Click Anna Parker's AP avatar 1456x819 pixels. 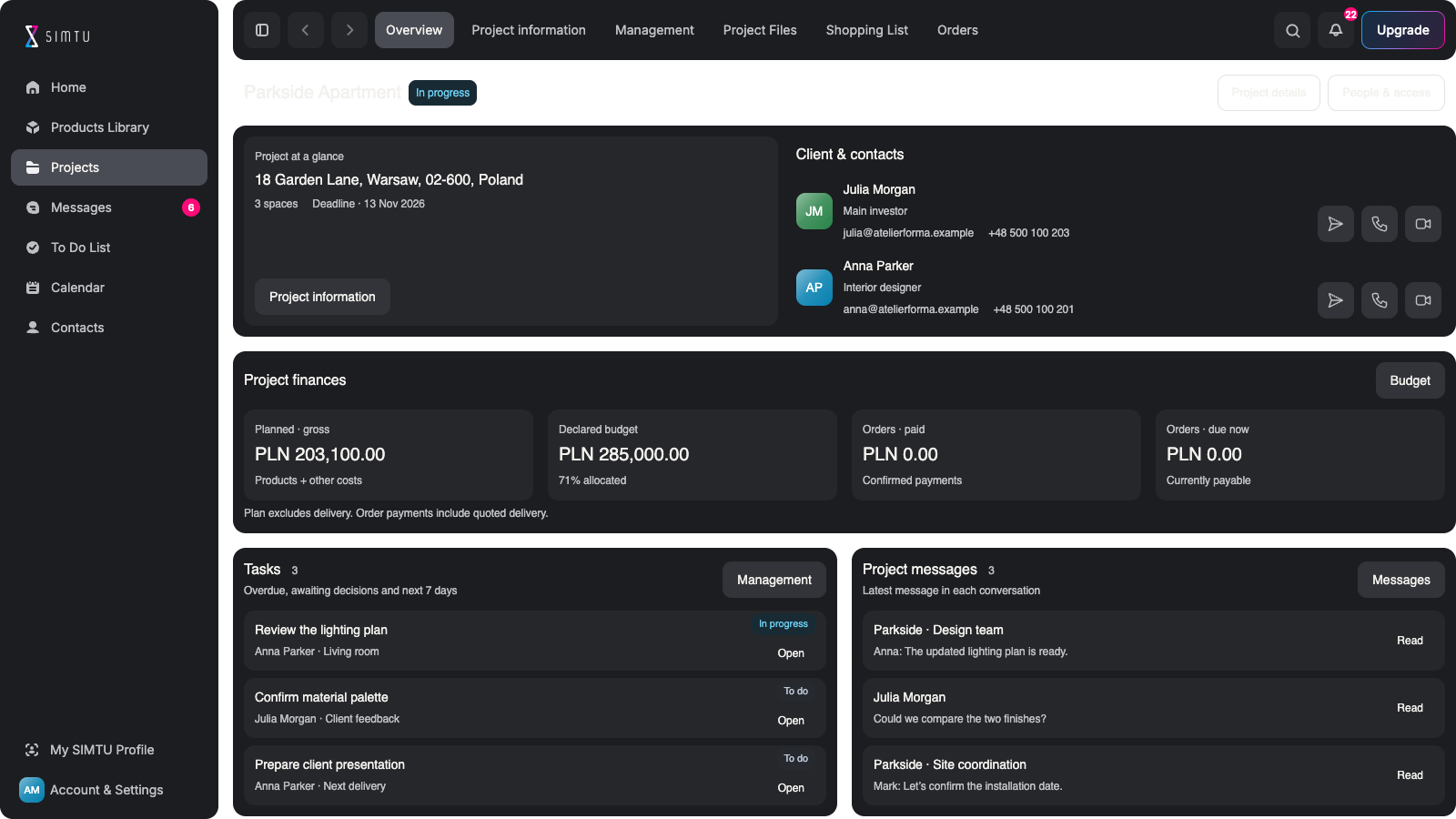[x=814, y=288]
